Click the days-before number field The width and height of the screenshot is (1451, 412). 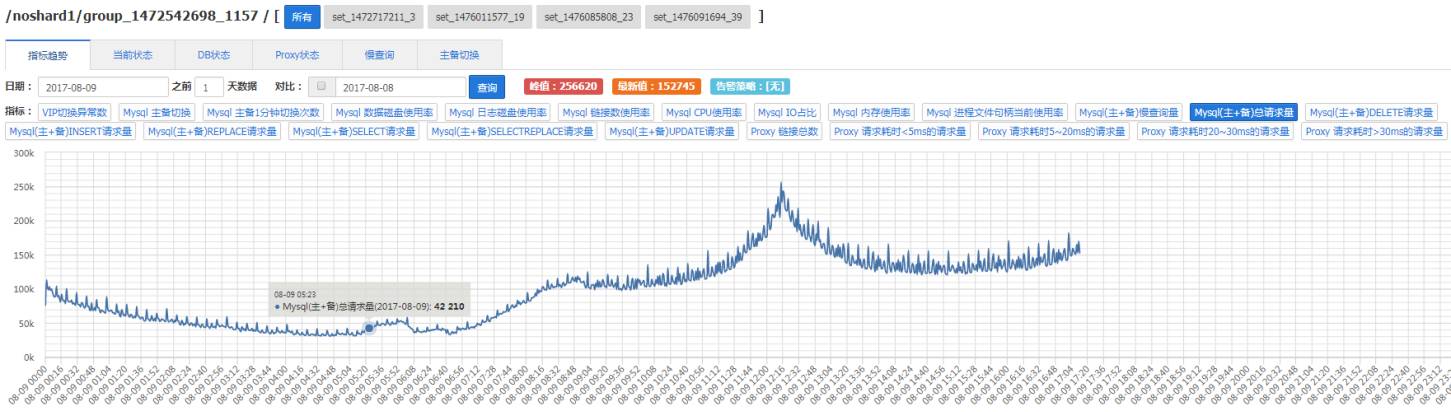(x=209, y=87)
